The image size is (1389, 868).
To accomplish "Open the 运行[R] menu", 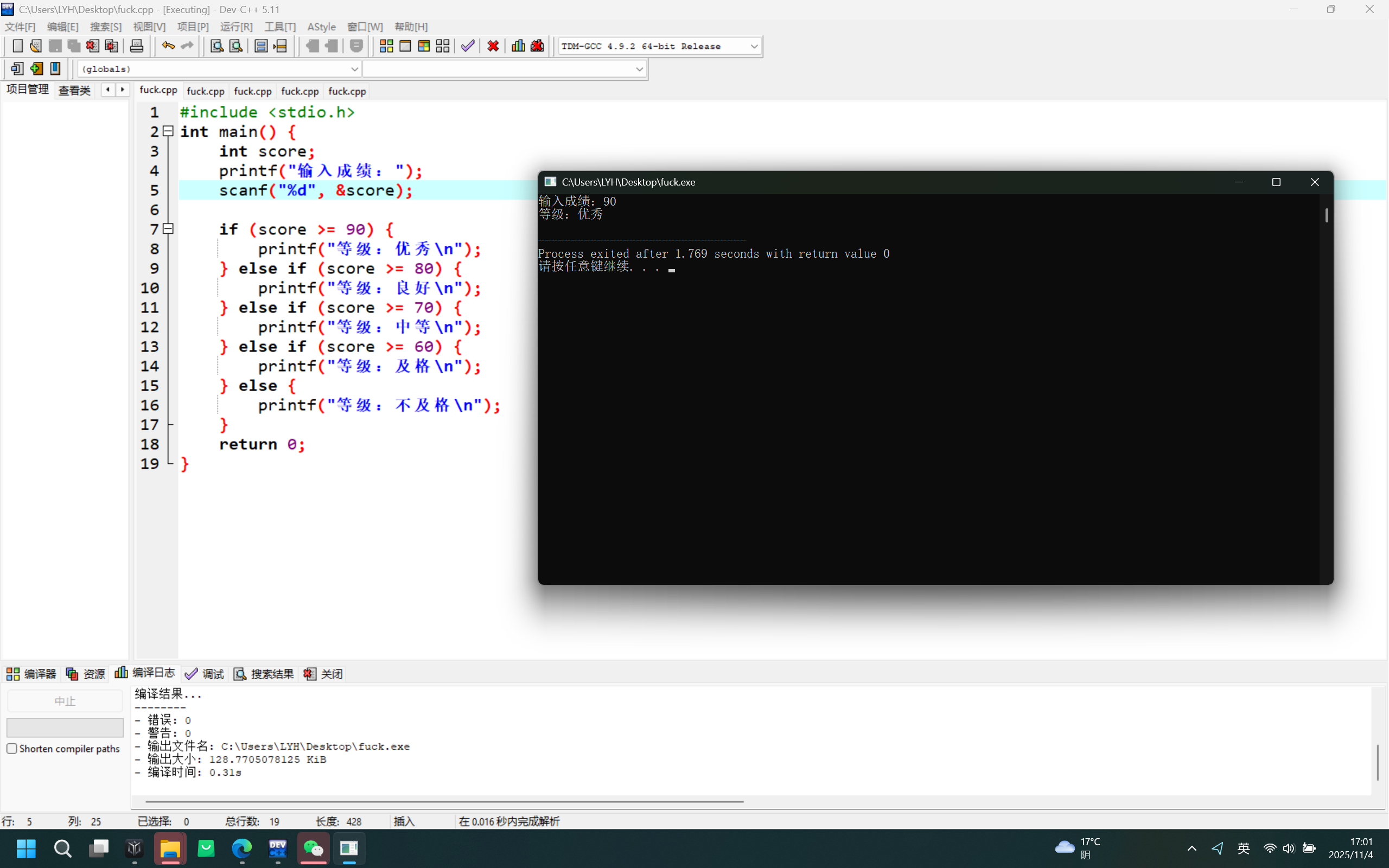I will (x=236, y=27).
